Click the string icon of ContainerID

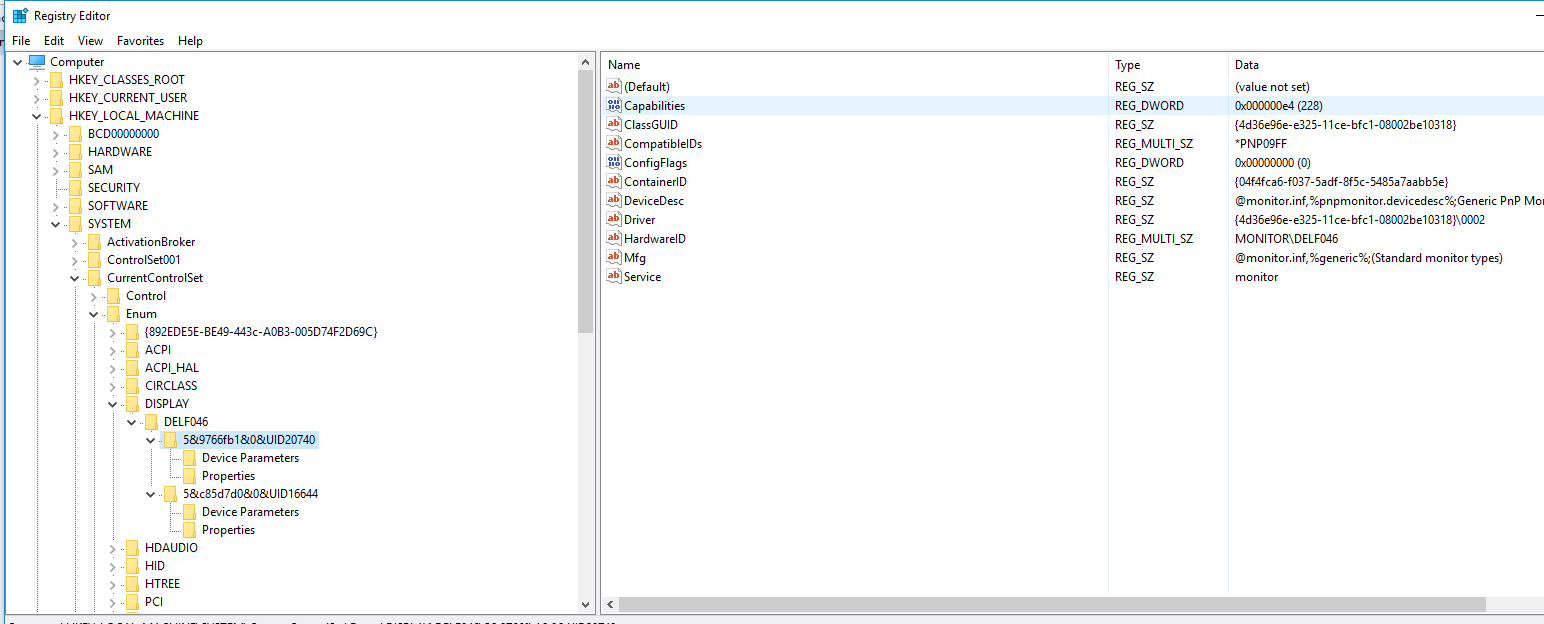tap(614, 182)
